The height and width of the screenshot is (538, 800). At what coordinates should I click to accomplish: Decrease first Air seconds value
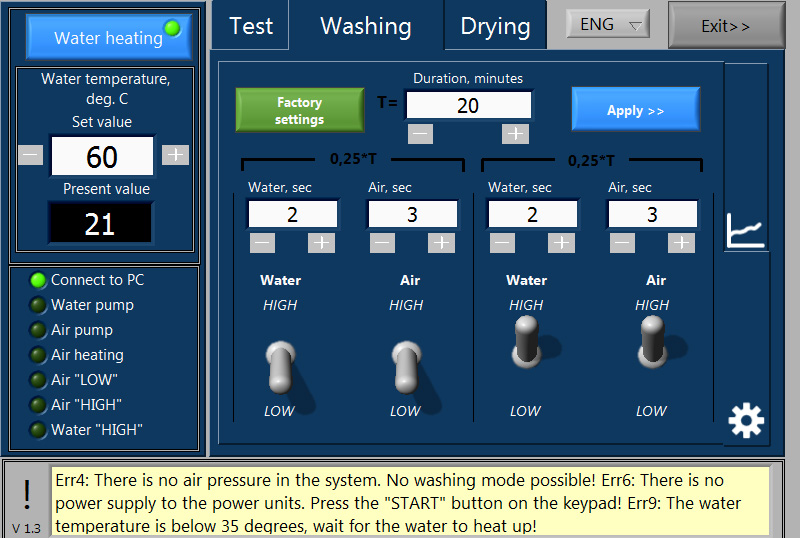382,242
